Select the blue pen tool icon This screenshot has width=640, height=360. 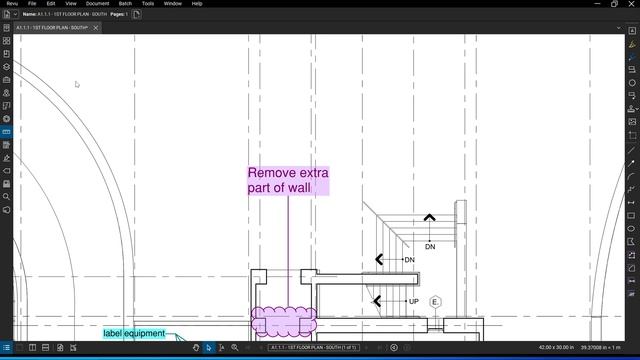632,57
